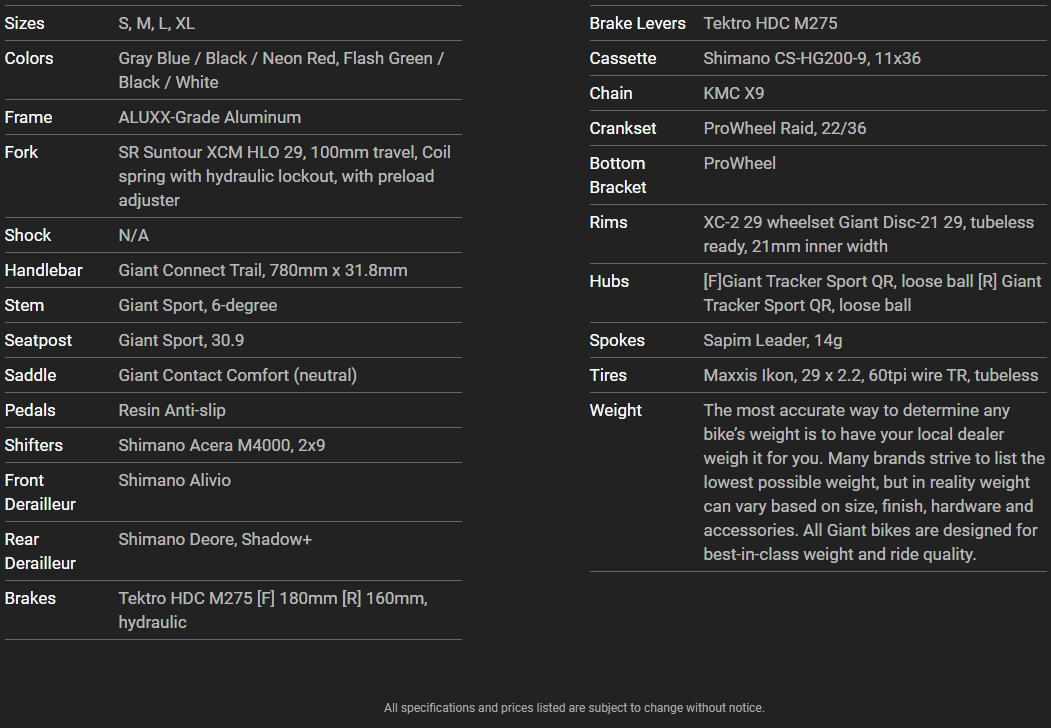Select the 'Cassette' label
1051x728 pixels.
point(623,58)
